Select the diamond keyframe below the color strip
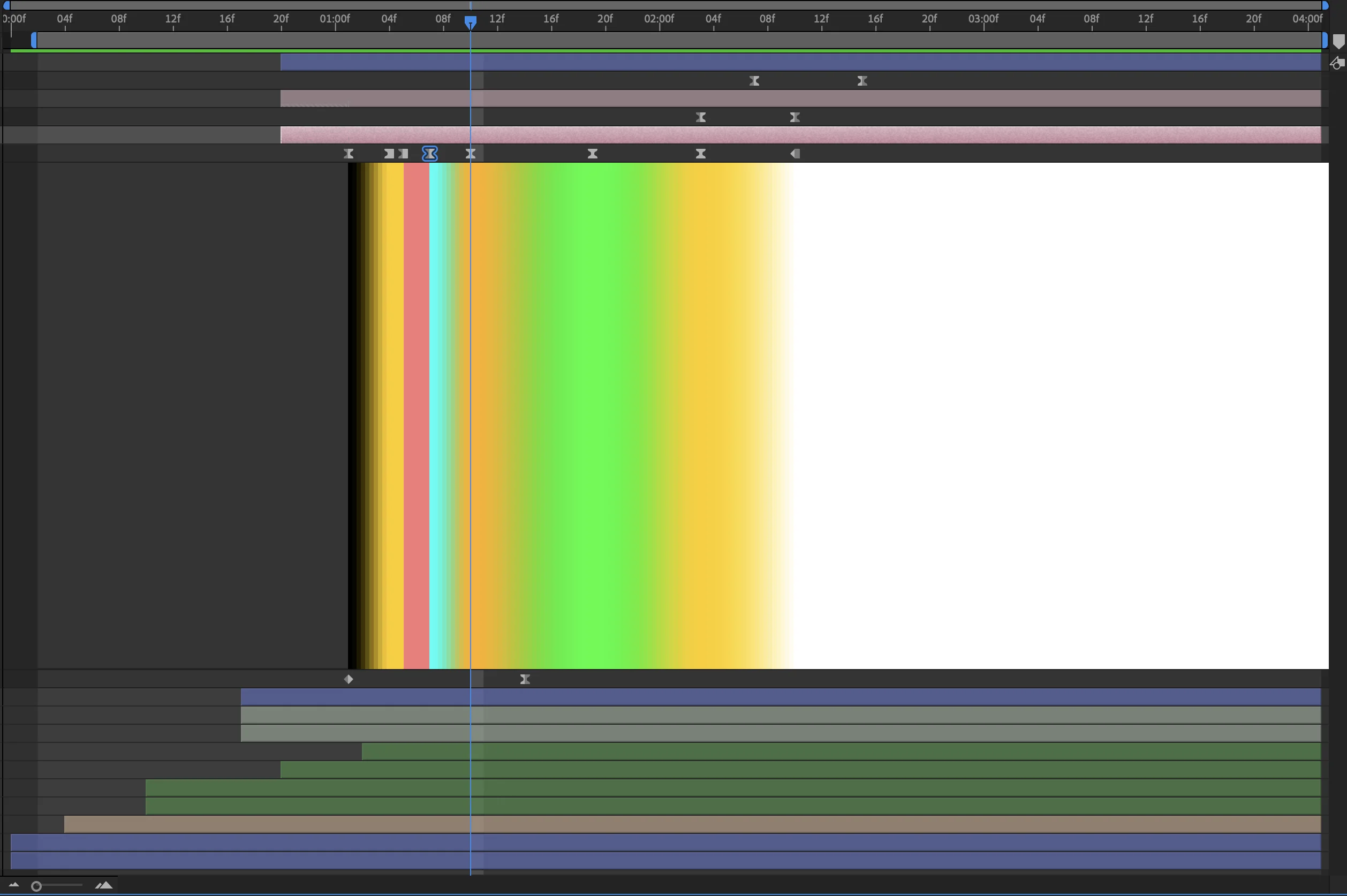 (x=349, y=679)
